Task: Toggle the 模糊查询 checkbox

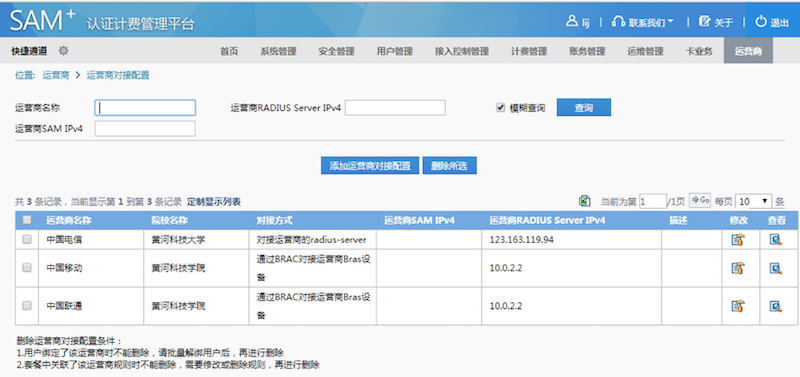Action: 501,108
